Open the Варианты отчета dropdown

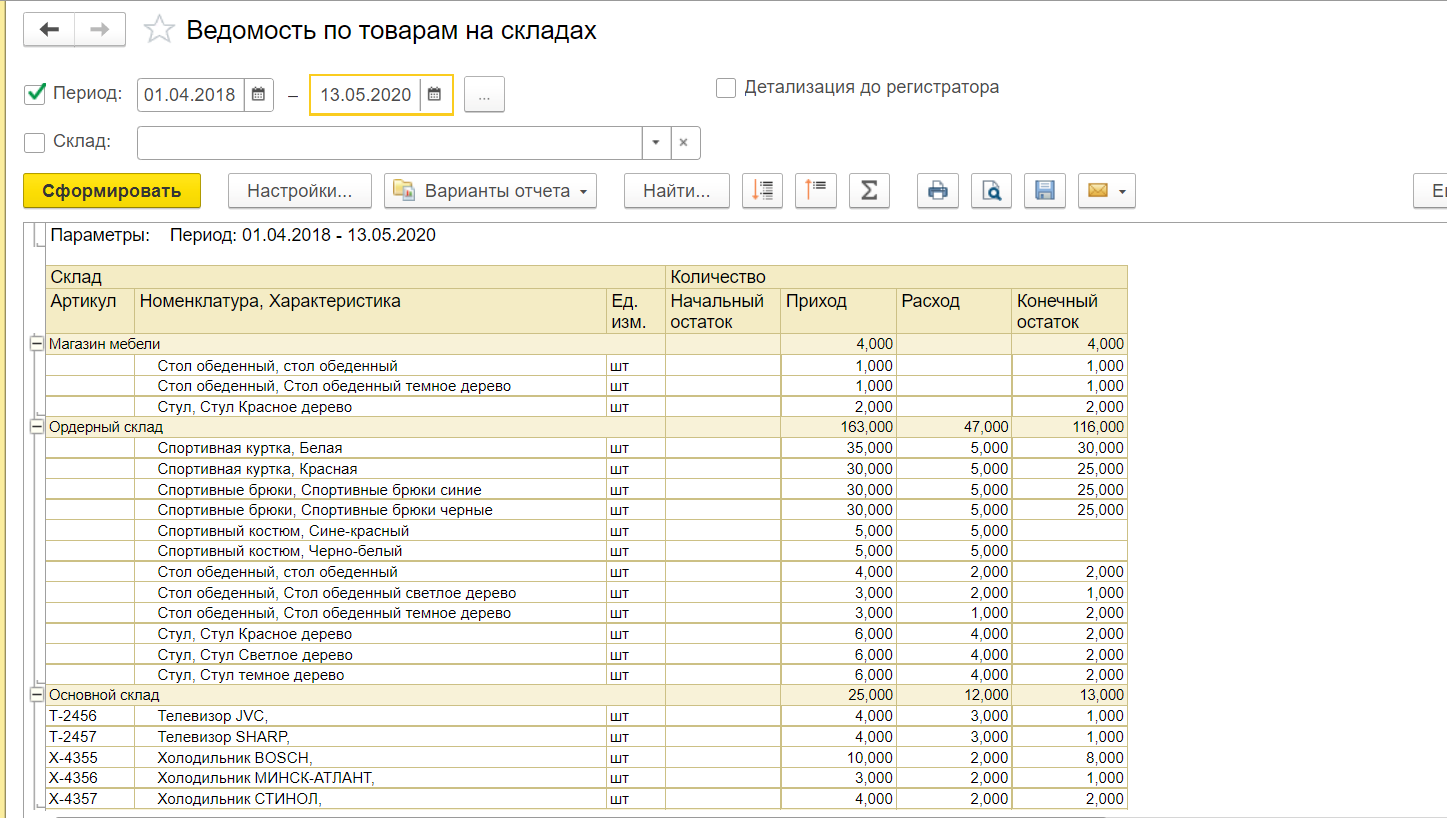(x=490, y=190)
